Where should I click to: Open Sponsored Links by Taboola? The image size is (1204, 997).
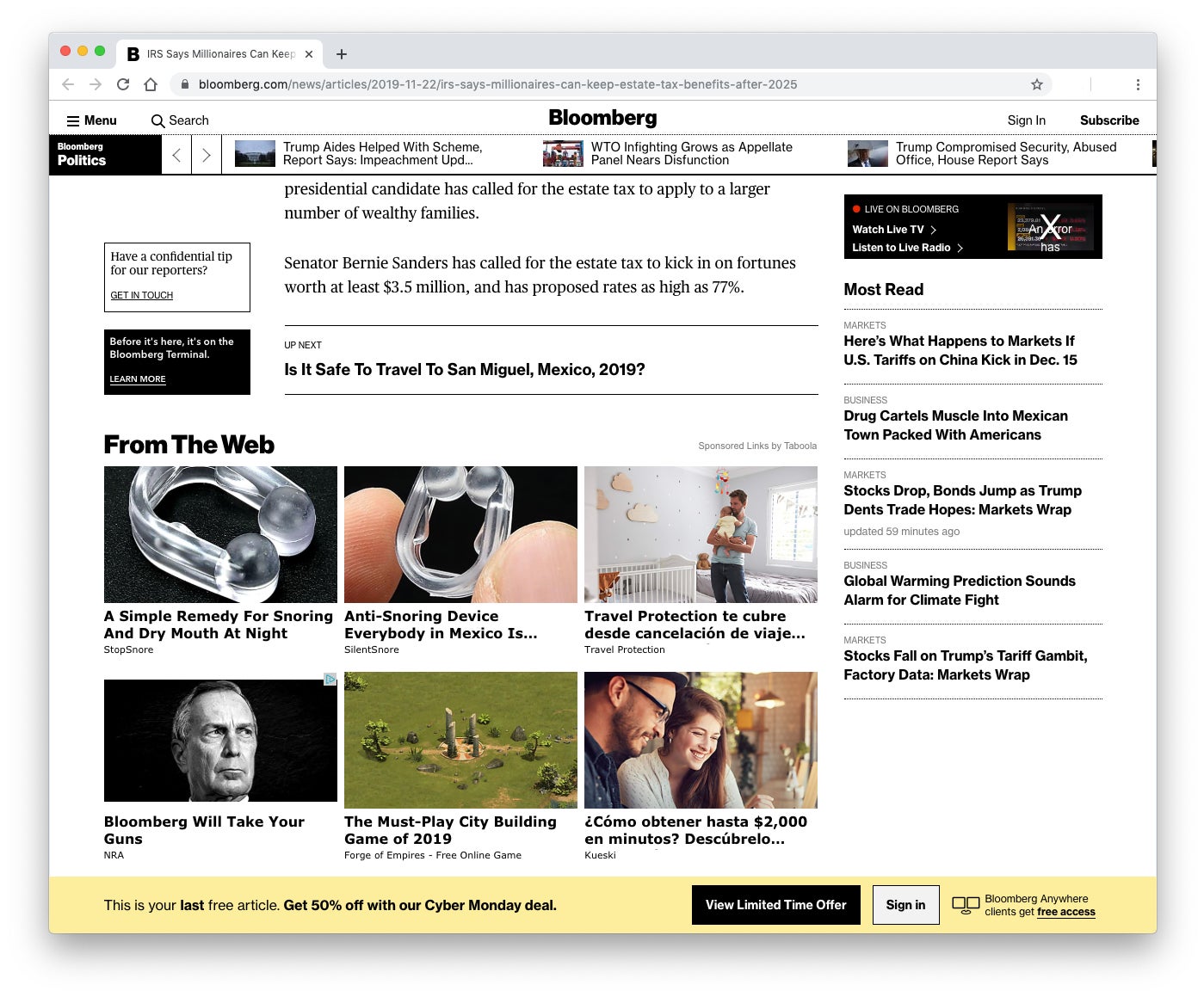point(757,446)
